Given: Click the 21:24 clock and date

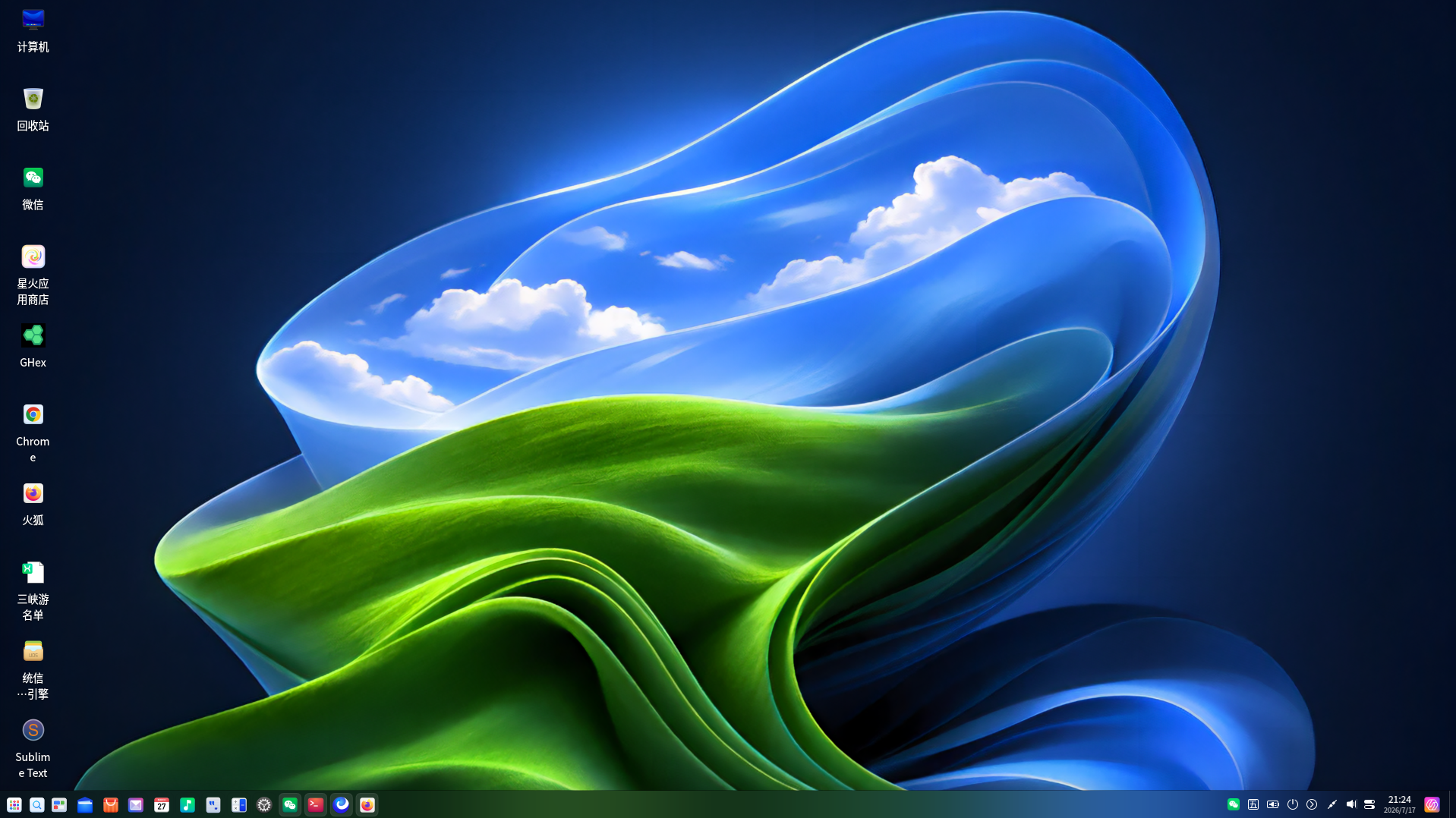Looking at the screenshot, I should 1400,804.
